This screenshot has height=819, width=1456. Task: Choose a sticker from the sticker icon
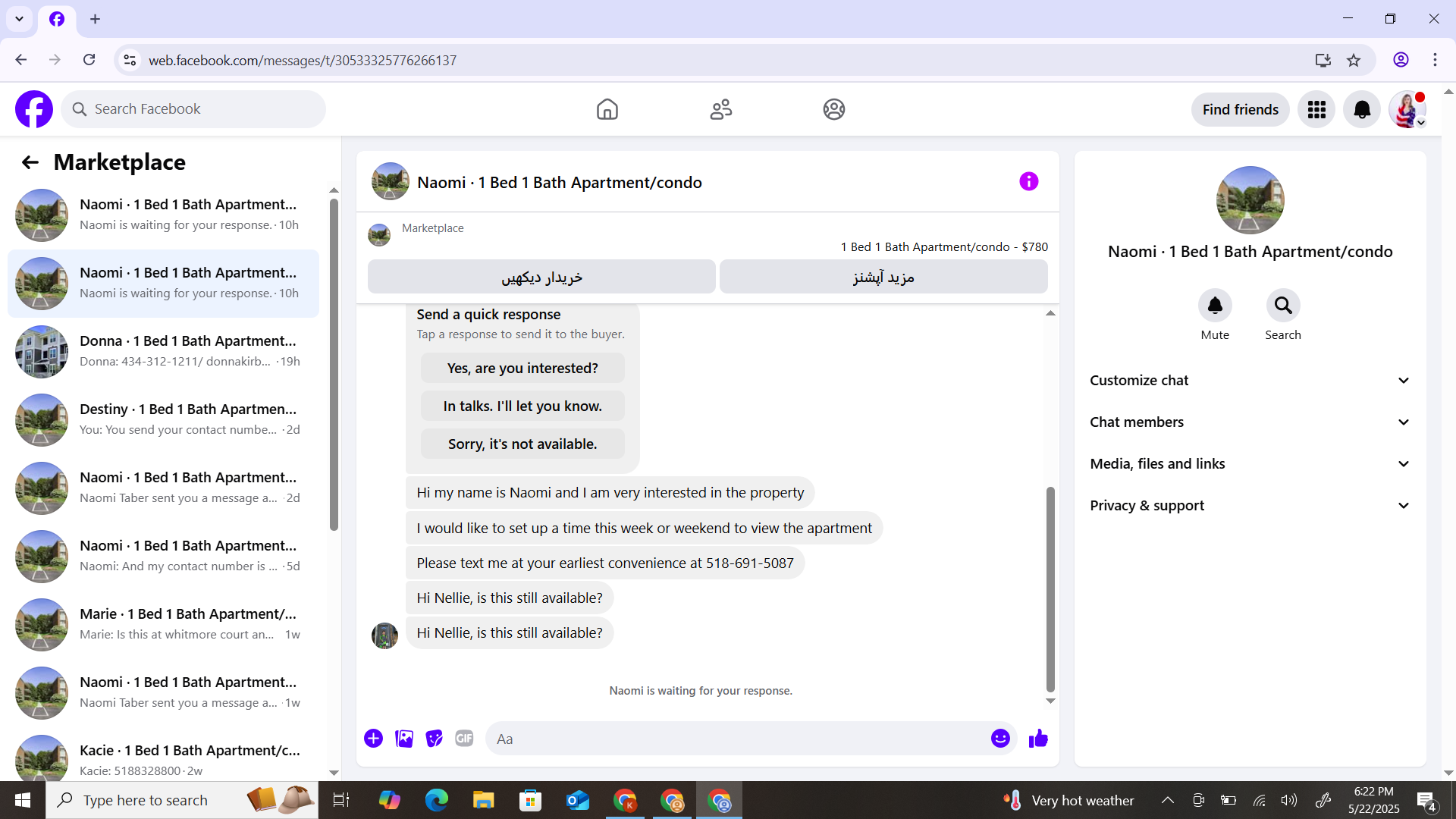click(434, 739)
